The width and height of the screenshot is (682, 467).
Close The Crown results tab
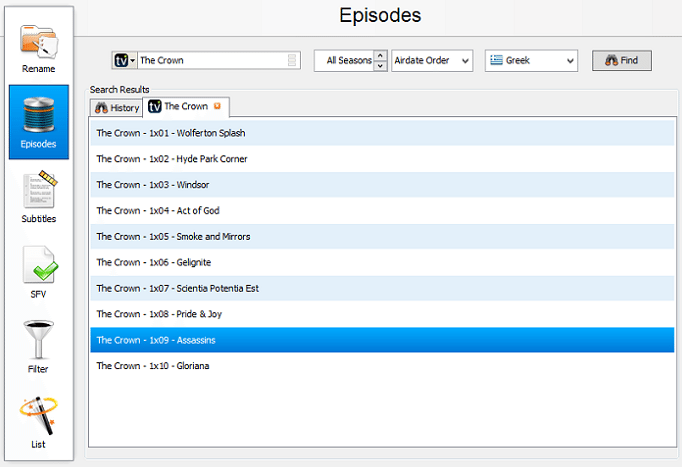click(217, 106)
